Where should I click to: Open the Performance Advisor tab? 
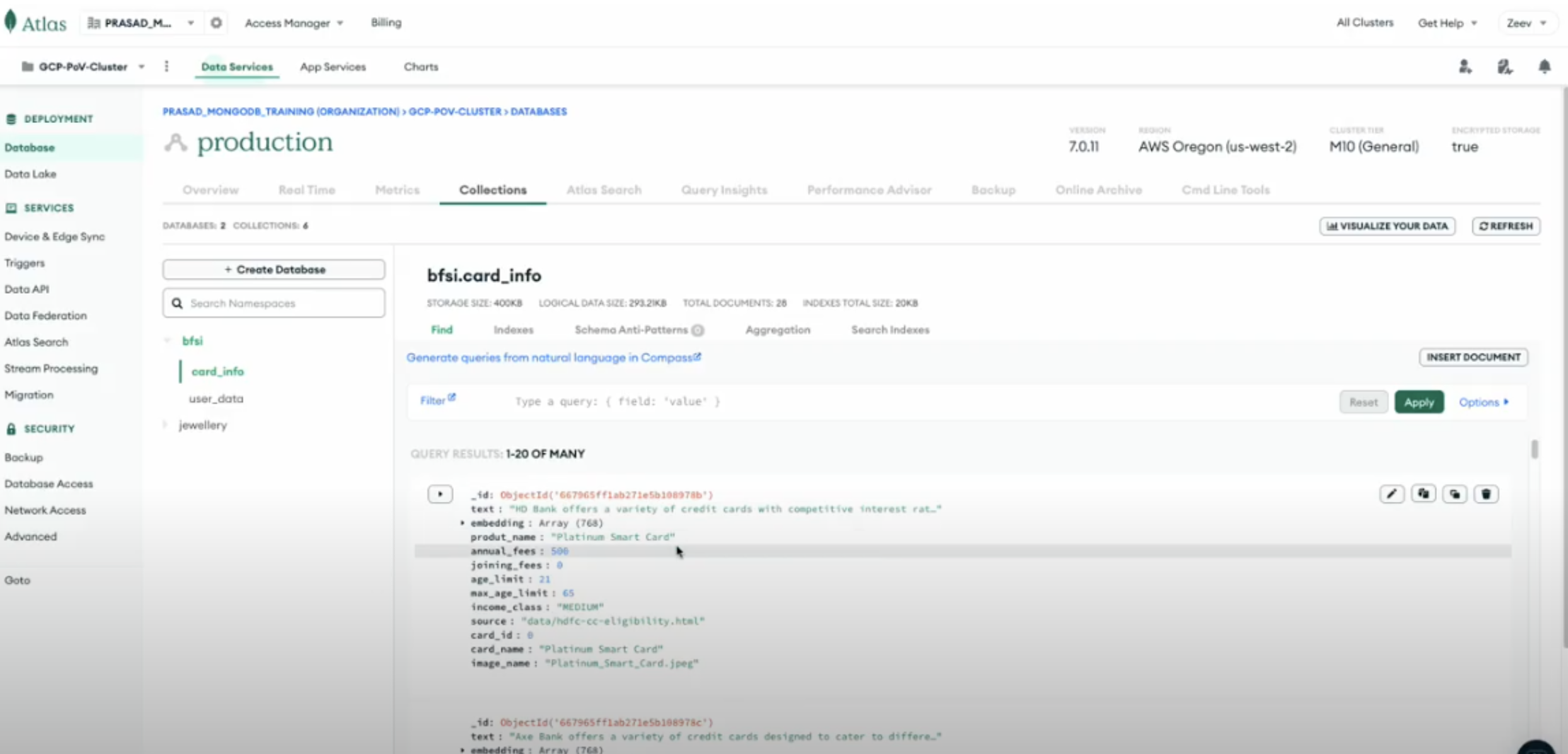tap(869, 190)
